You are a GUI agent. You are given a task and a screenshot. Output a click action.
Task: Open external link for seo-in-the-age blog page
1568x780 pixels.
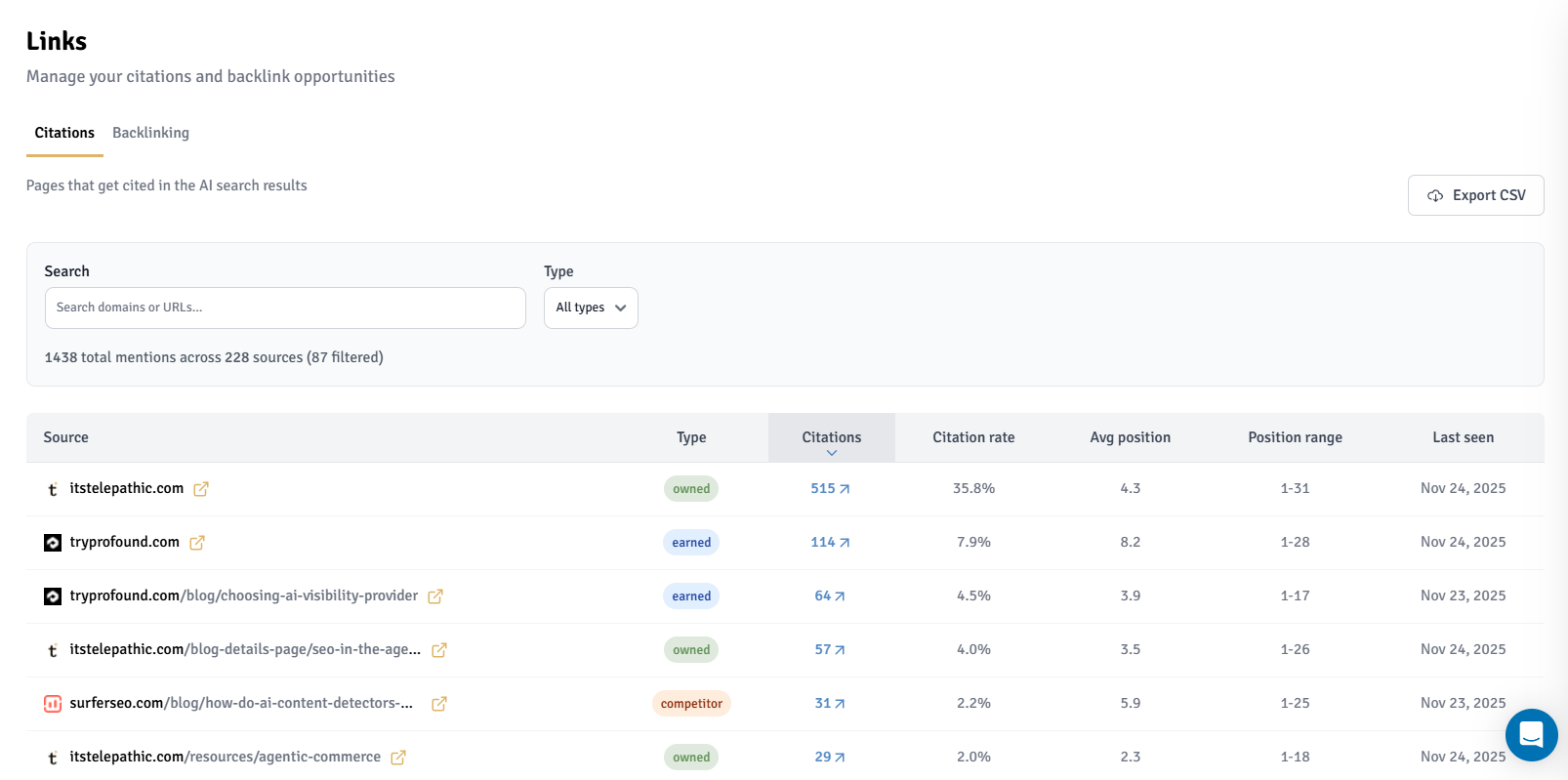(439, 650)
